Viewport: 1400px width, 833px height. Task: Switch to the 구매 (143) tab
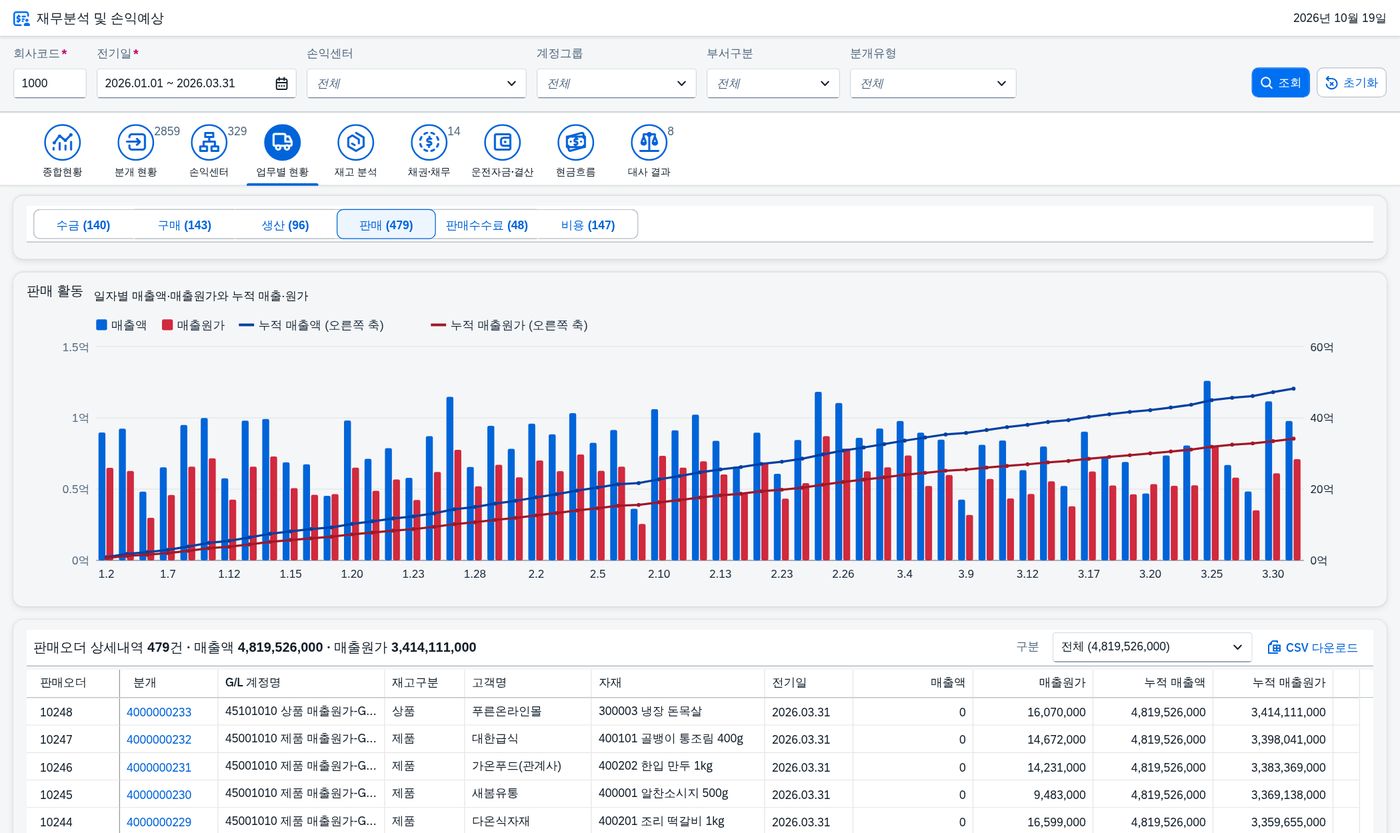point(184,225)
